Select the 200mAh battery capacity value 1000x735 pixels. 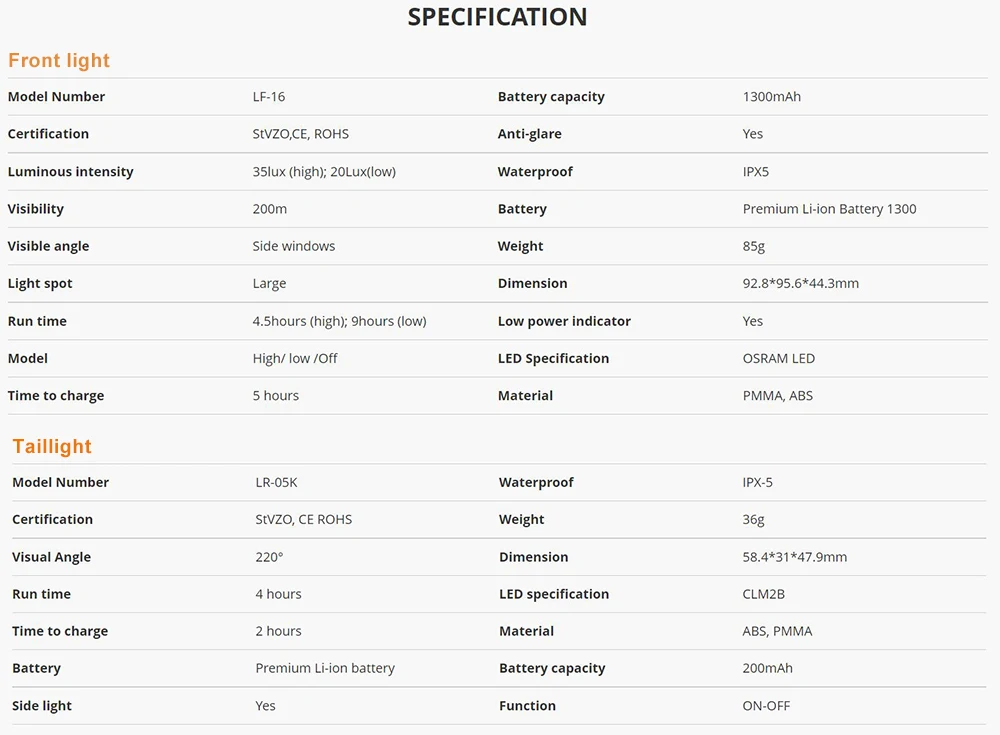click(x=767, y=668)
